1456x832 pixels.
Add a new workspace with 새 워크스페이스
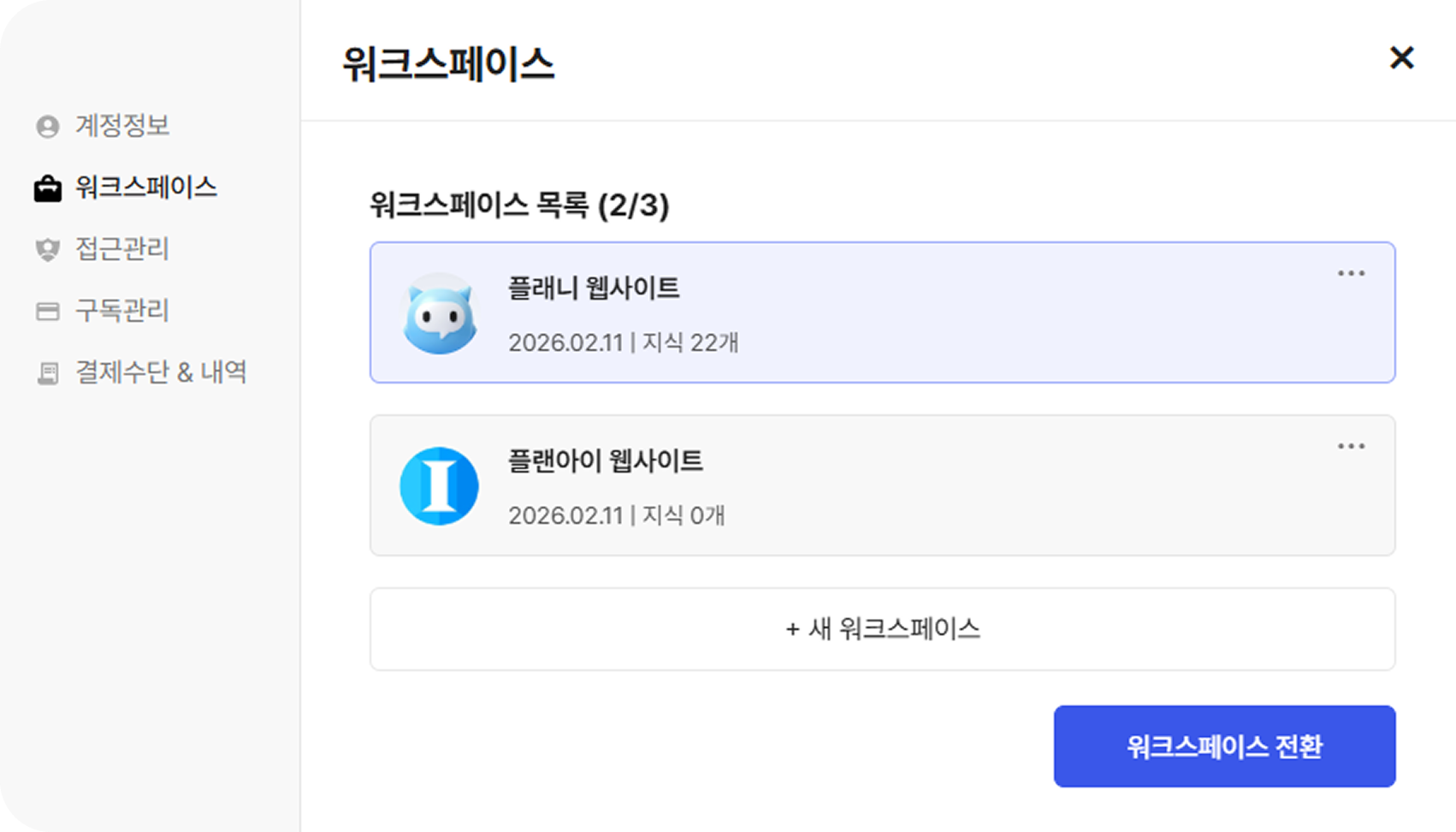pos(882,629)
